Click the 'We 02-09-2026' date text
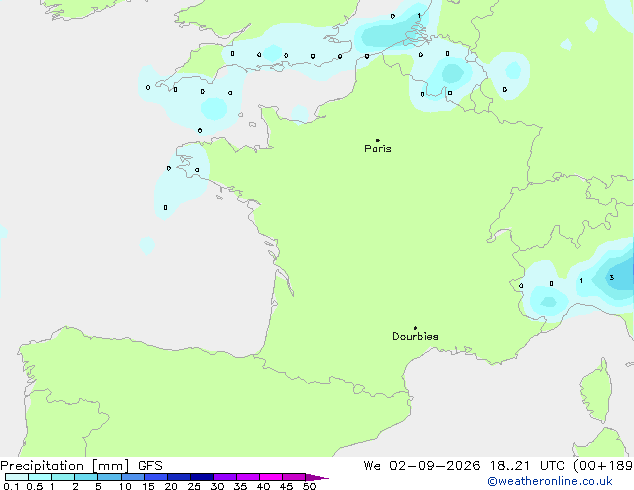The width and height of the screenshot is (634, 490). coord(422,466)
